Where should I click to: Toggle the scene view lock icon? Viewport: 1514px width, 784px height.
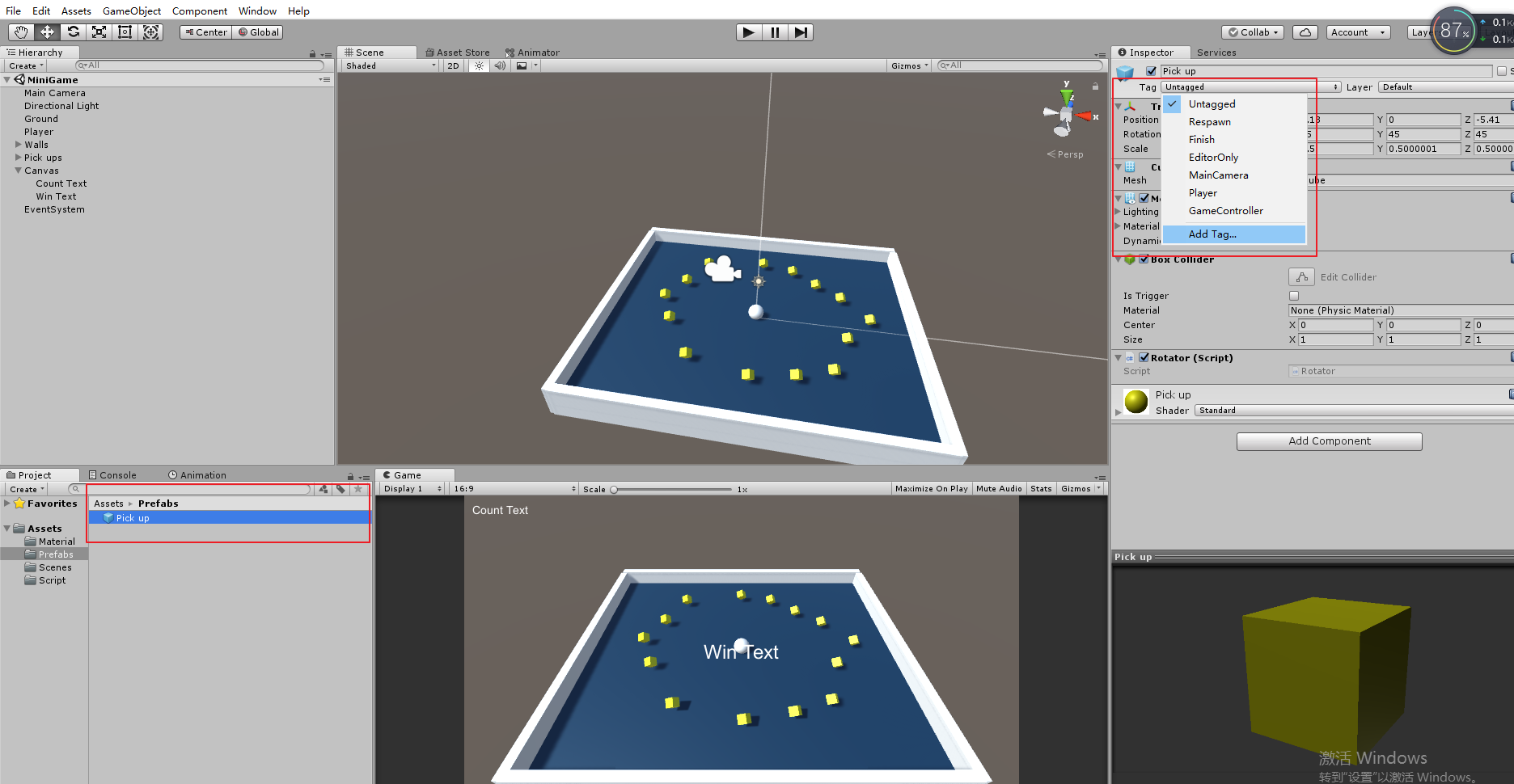tap(1095, 86)
